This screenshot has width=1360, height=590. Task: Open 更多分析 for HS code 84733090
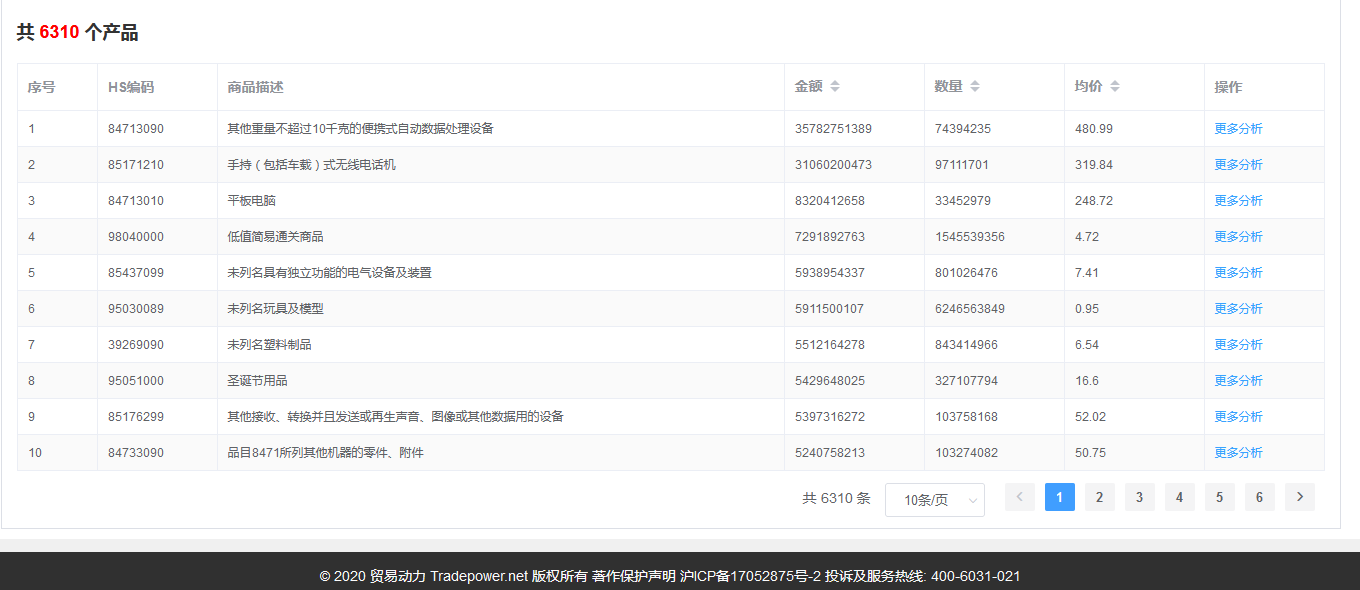click(1238, 453)
